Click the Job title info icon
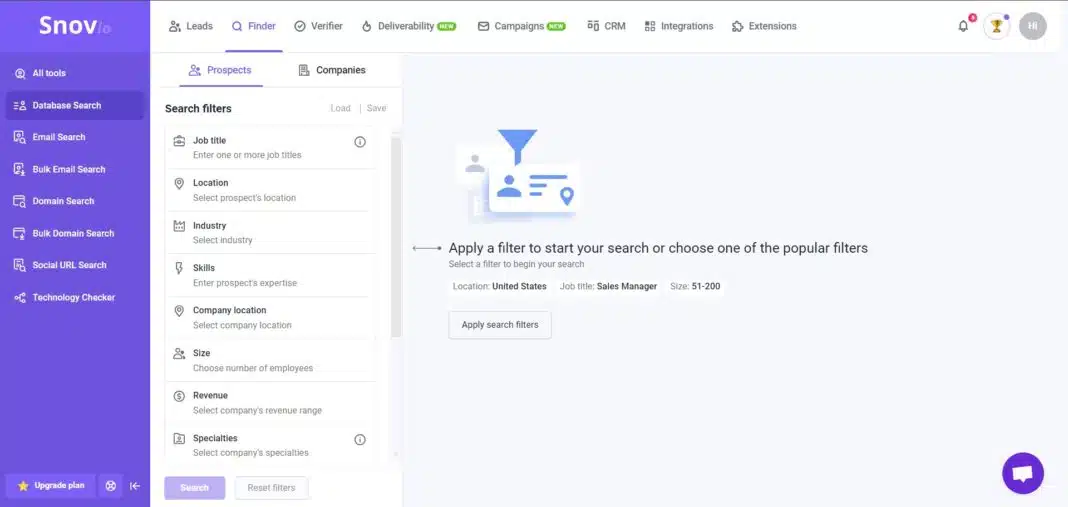The height and width of the screenshot is (507, 1068). pyautogui.click(x=360, y=142)
